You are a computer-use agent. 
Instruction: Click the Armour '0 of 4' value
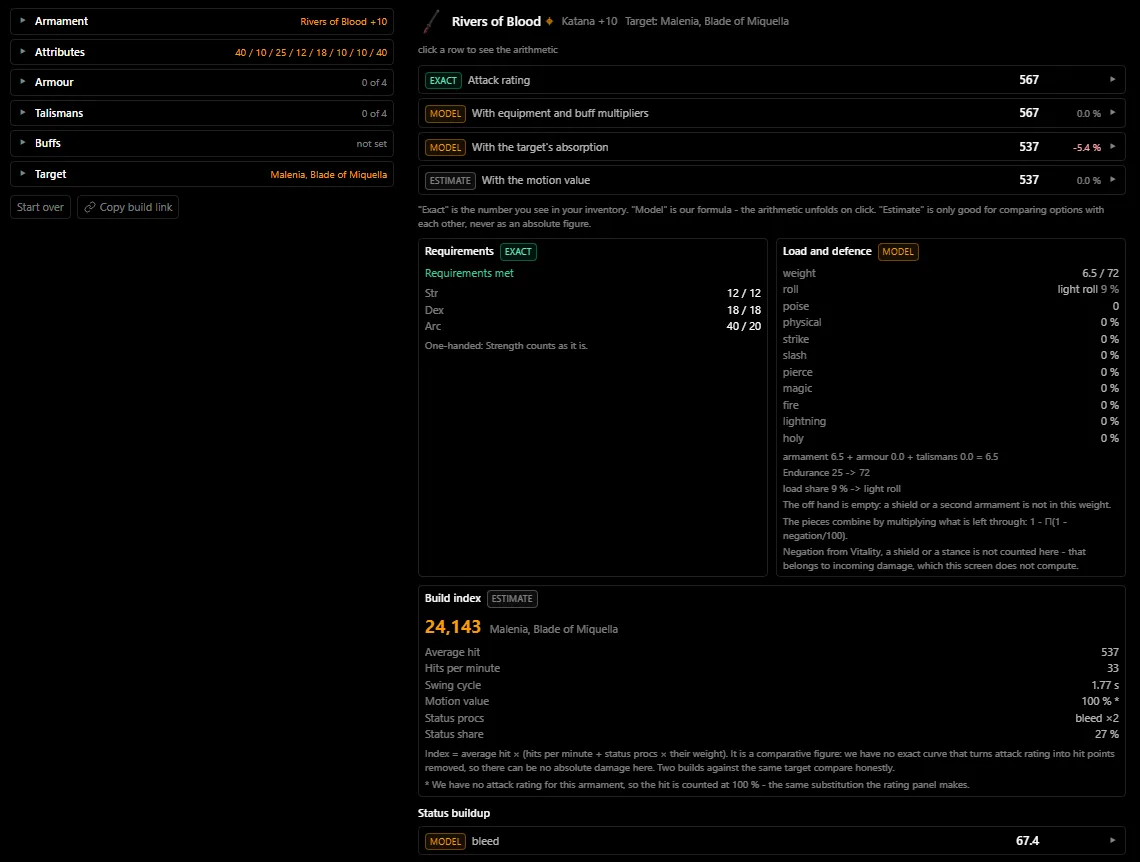click(x=374, y=83)
